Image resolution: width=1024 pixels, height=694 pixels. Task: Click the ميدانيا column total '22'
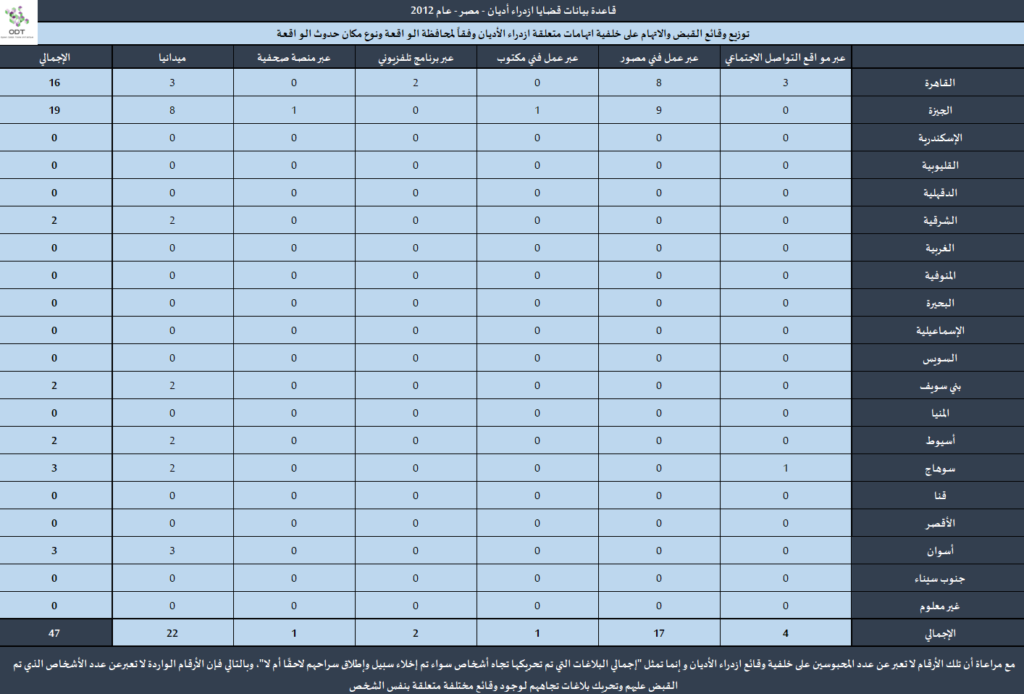pos(172,633)
